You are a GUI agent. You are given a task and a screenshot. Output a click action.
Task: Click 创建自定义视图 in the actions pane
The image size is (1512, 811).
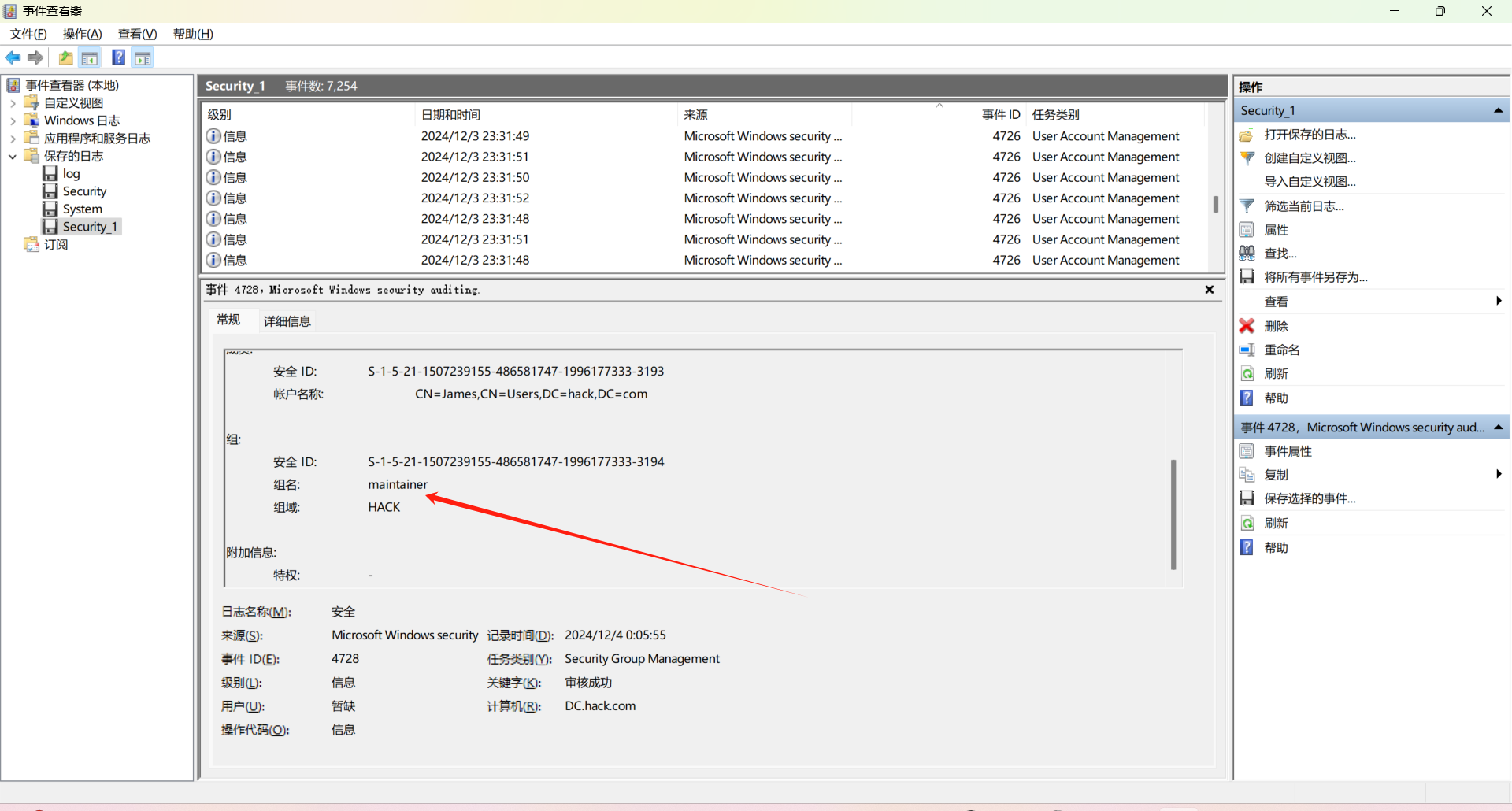(x=1310, y=158)
